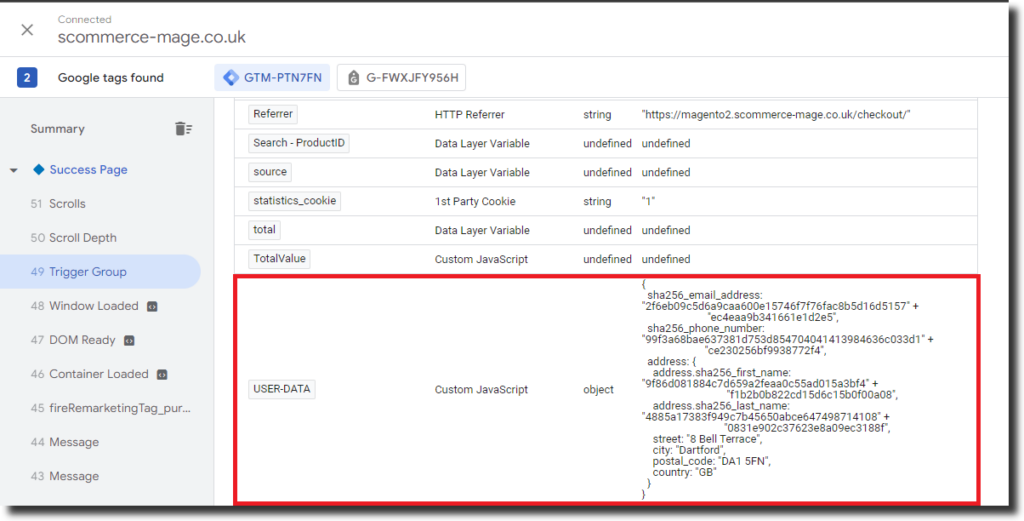Click the checkout URL referrer value
The image size is (1024, 521).
tap(776, 115)
